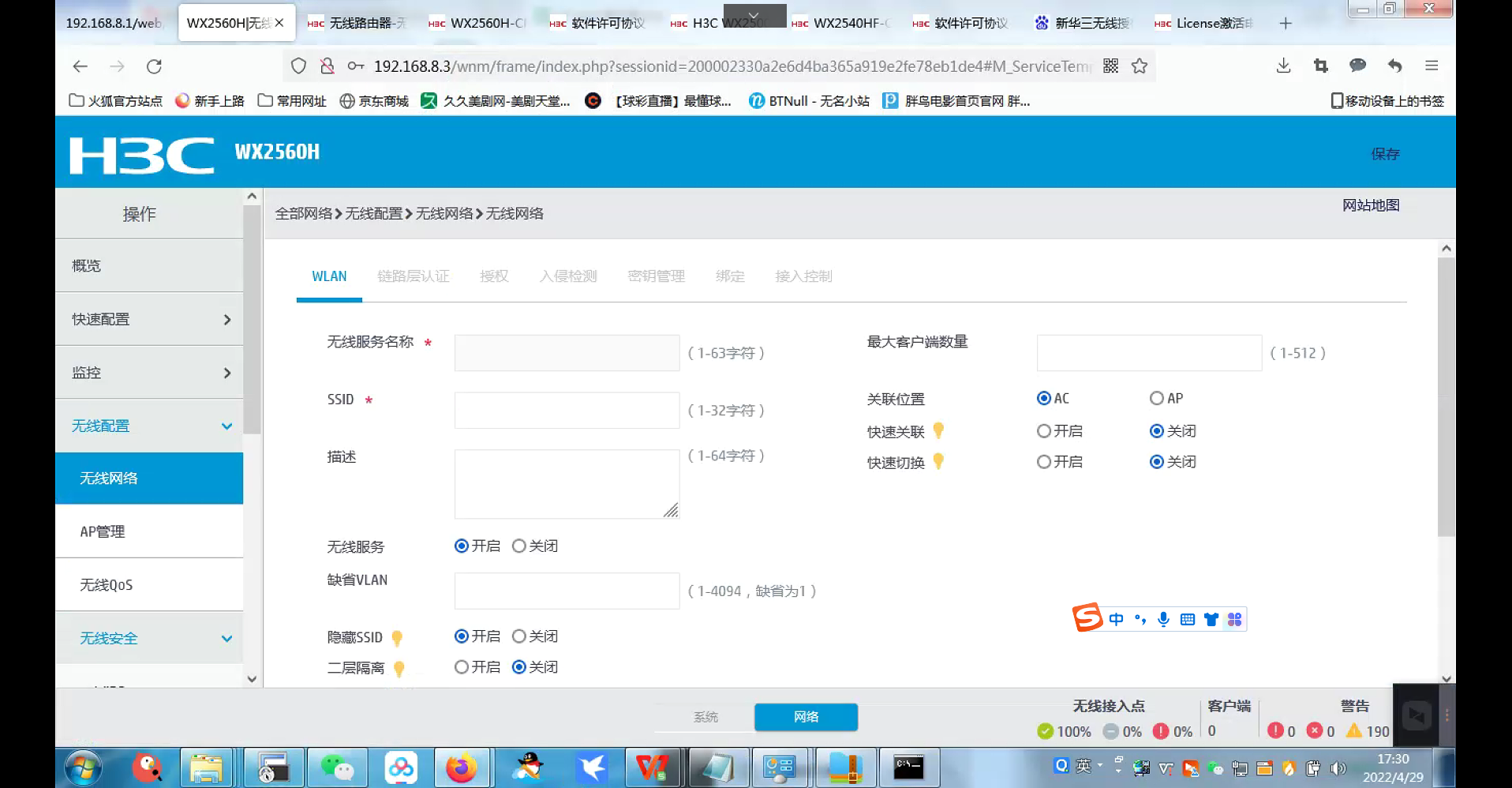
Task: Click the hint bulb next to 二层隔离
Action: (x=399, y=669)
